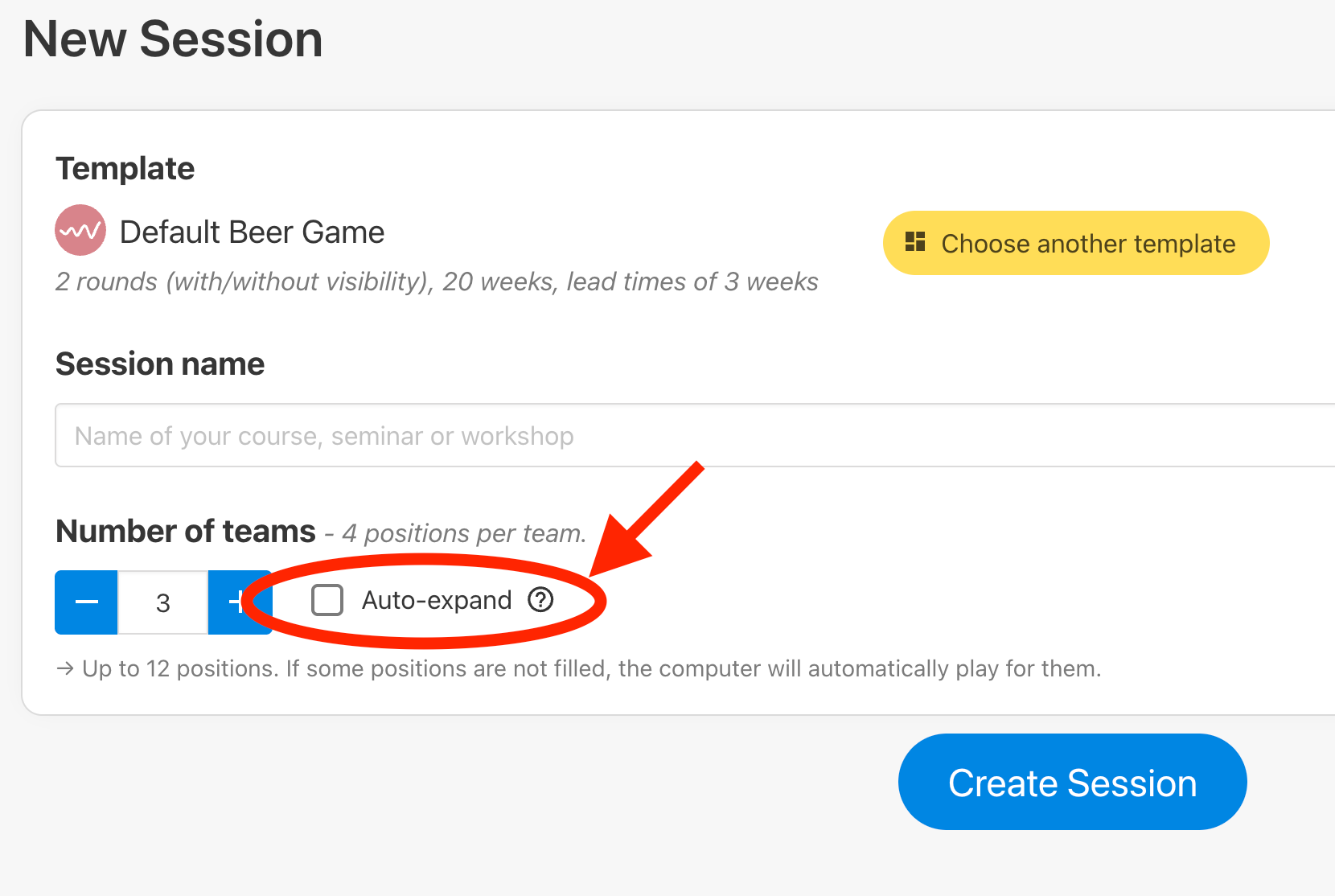
Task: Click the arrow icon before the positions hint
Action: [65, 668]
